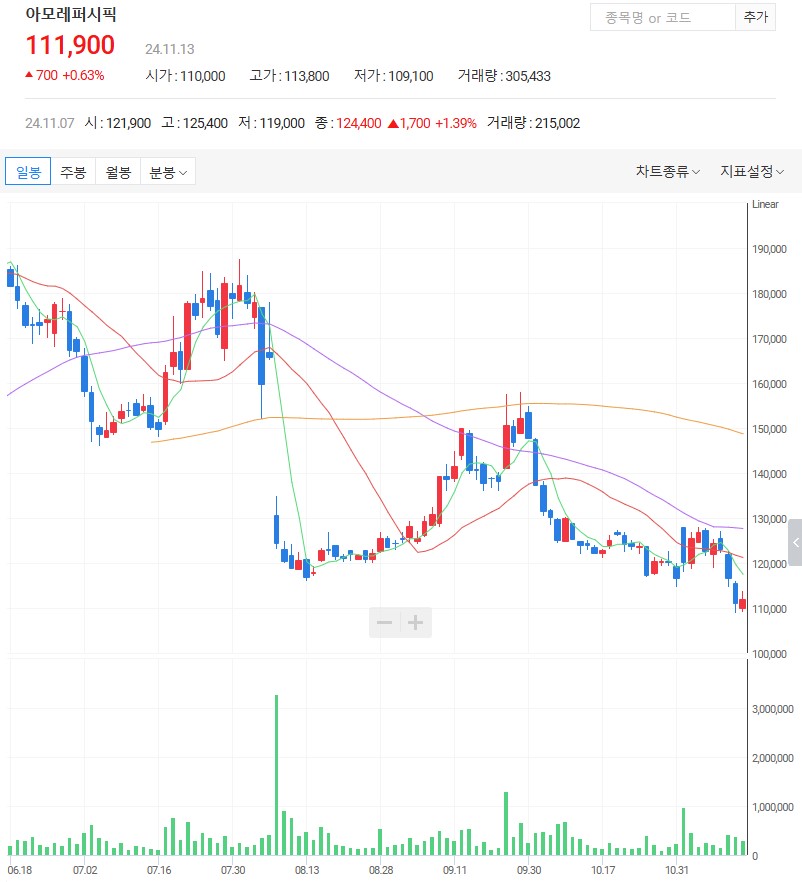Viewport: 802px width, 882px height.
Task: Click the last red candle at chart's right
Action: (742, 604)
